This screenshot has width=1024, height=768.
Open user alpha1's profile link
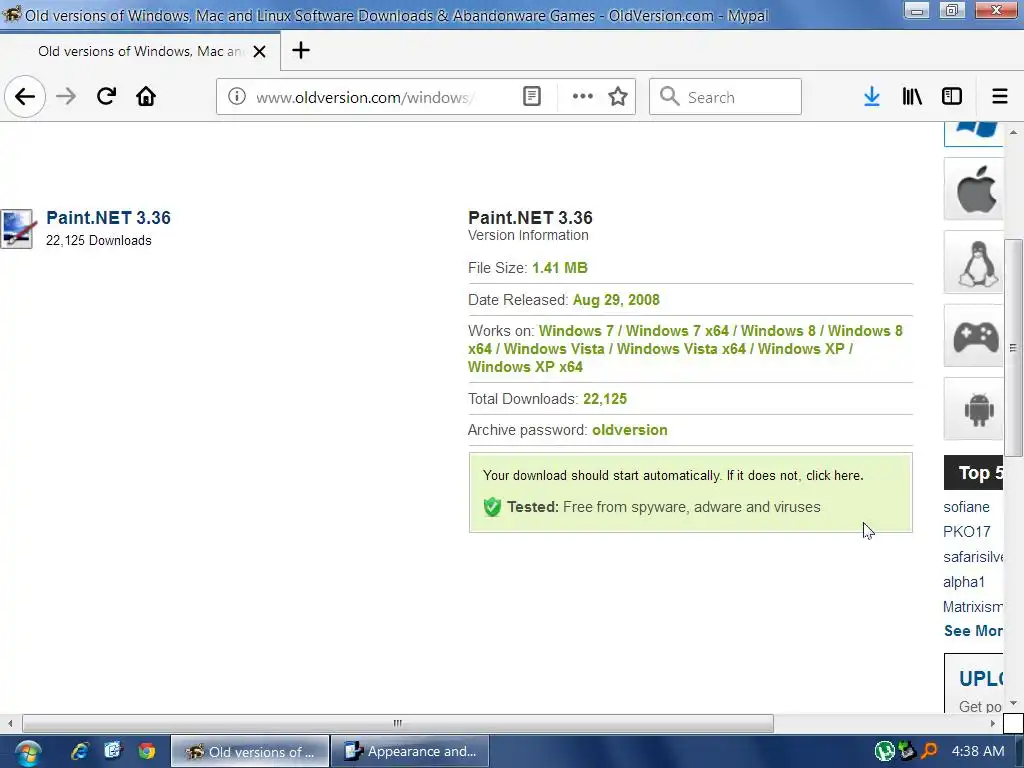[964, 581]
